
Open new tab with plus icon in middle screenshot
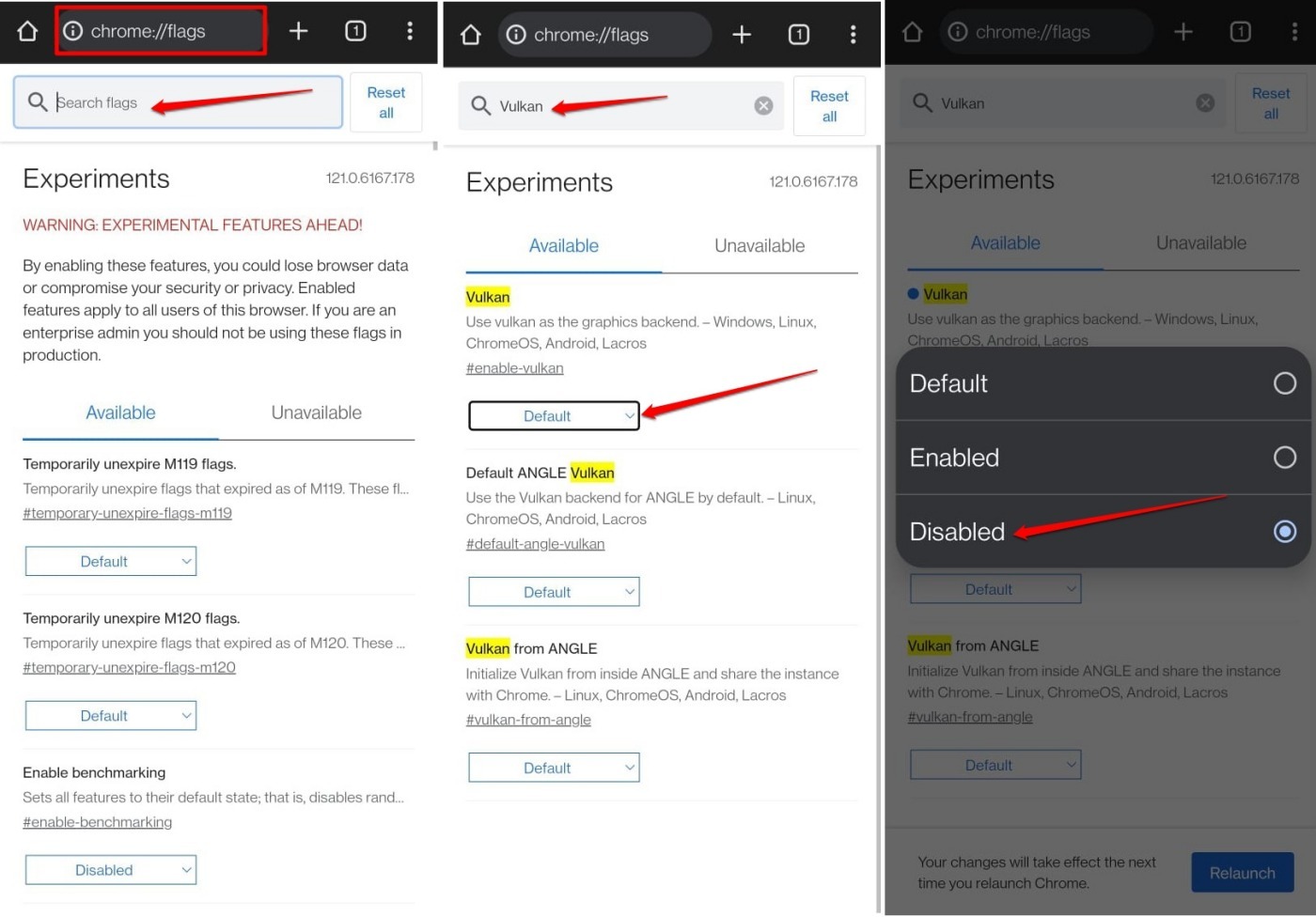pyautogui.click(x=742, y=35)
